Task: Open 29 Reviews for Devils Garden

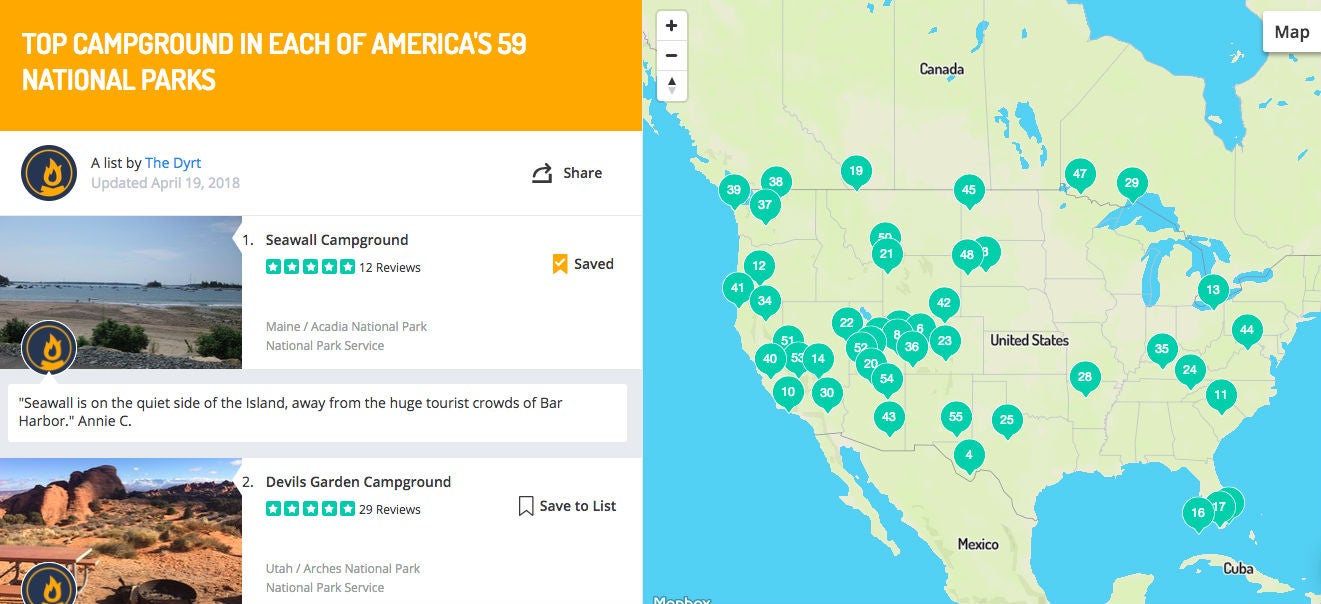Action: pyautogui.click(x=390, y=510)
